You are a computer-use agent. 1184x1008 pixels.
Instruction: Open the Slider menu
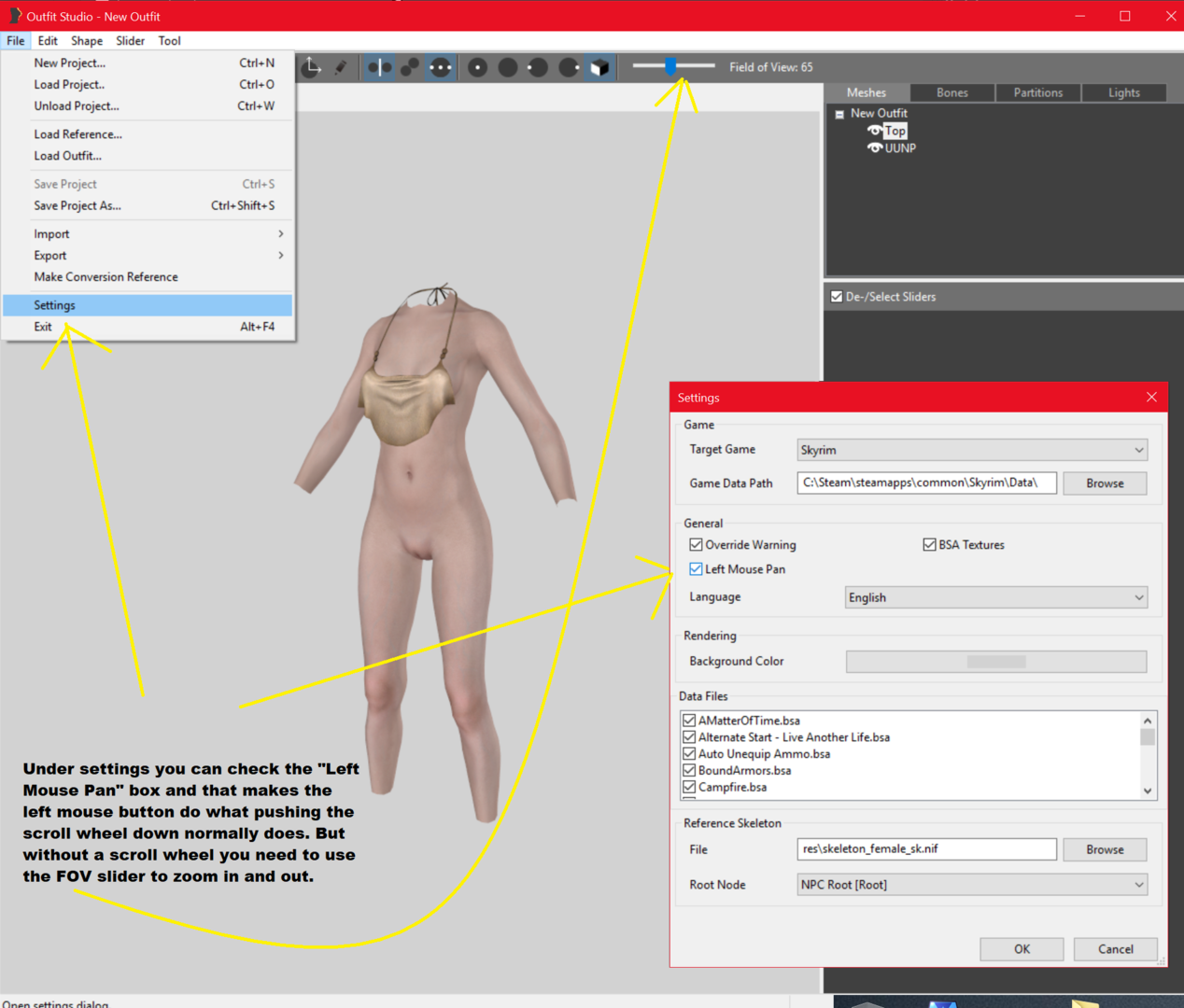tap(130, 41)
